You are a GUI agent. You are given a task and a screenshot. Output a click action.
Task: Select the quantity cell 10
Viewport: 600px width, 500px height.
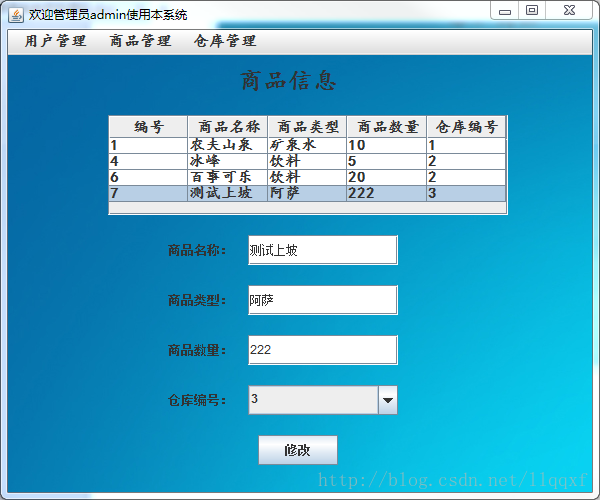[x=387, y=145]
